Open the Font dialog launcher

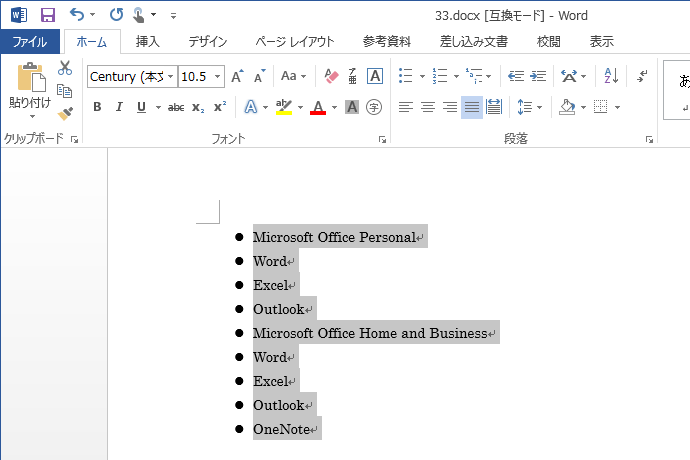pyautogui.click(x=382, y=140)
